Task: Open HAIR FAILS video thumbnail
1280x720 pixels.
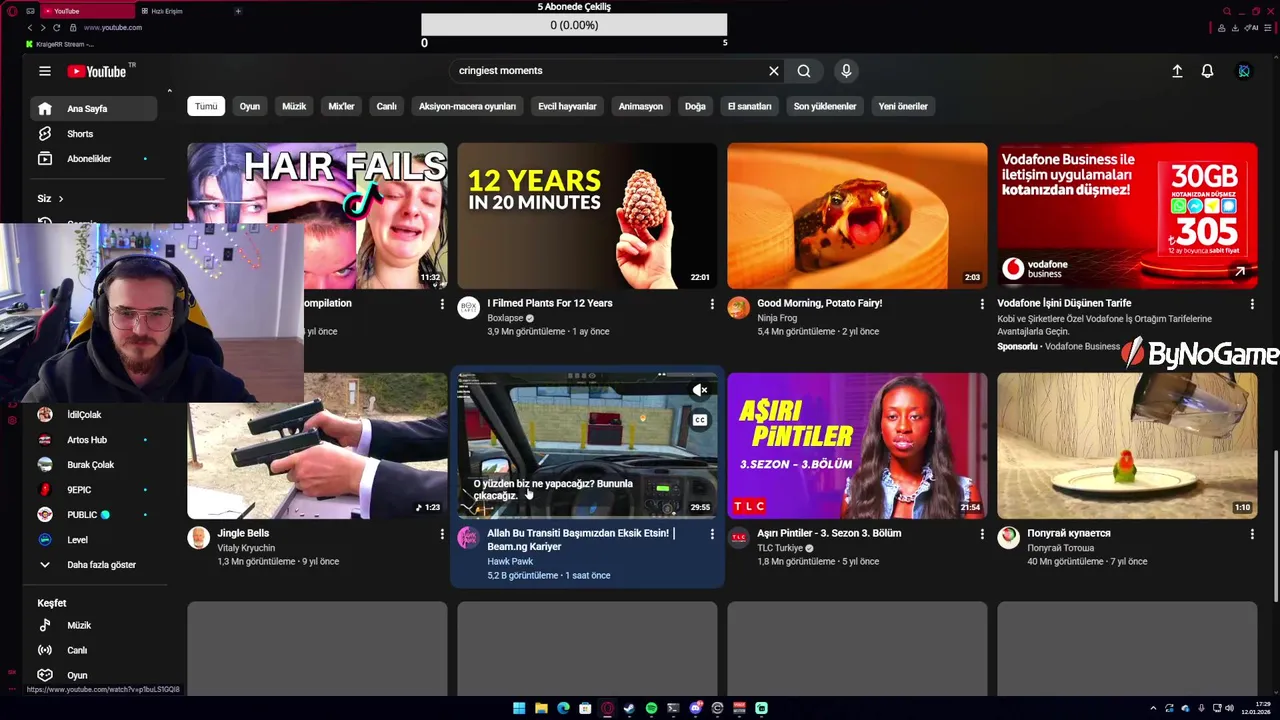Action: click(x=317, y=216)
